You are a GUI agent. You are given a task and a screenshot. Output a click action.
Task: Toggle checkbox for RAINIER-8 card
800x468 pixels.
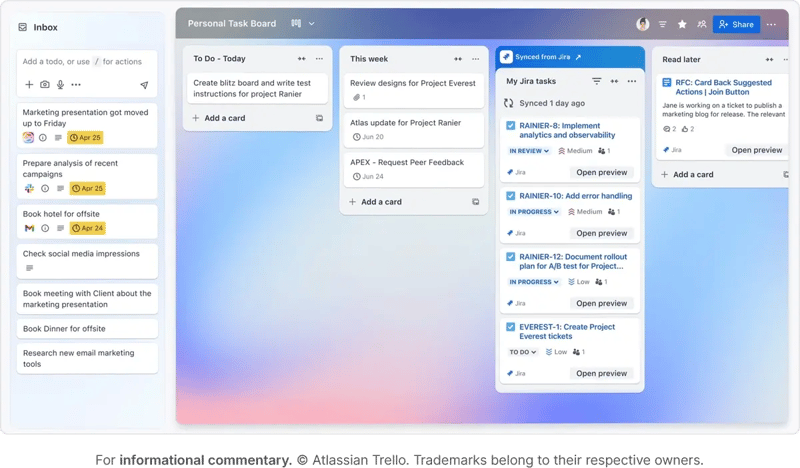point(510,126)
